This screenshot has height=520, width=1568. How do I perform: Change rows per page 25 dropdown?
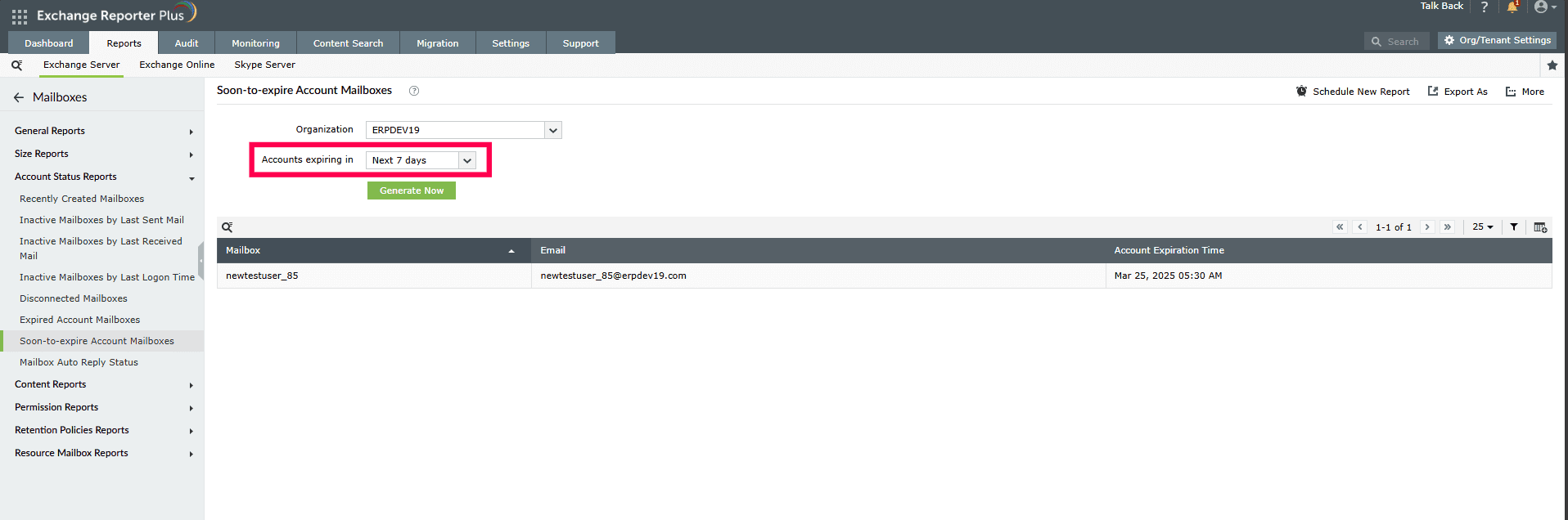tap(1483, 227)
